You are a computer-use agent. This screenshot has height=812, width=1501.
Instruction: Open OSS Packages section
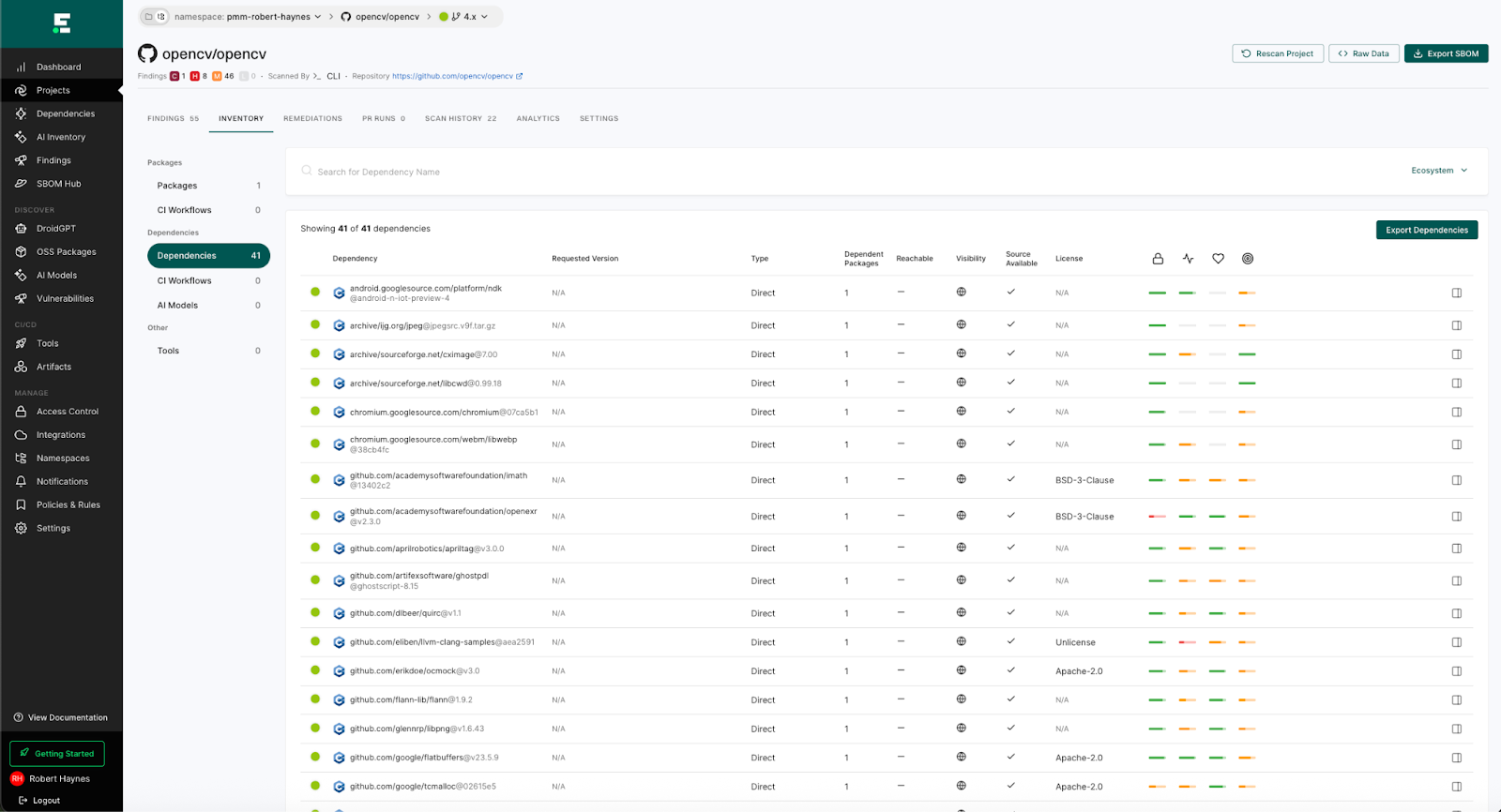[x=66, y=252]
